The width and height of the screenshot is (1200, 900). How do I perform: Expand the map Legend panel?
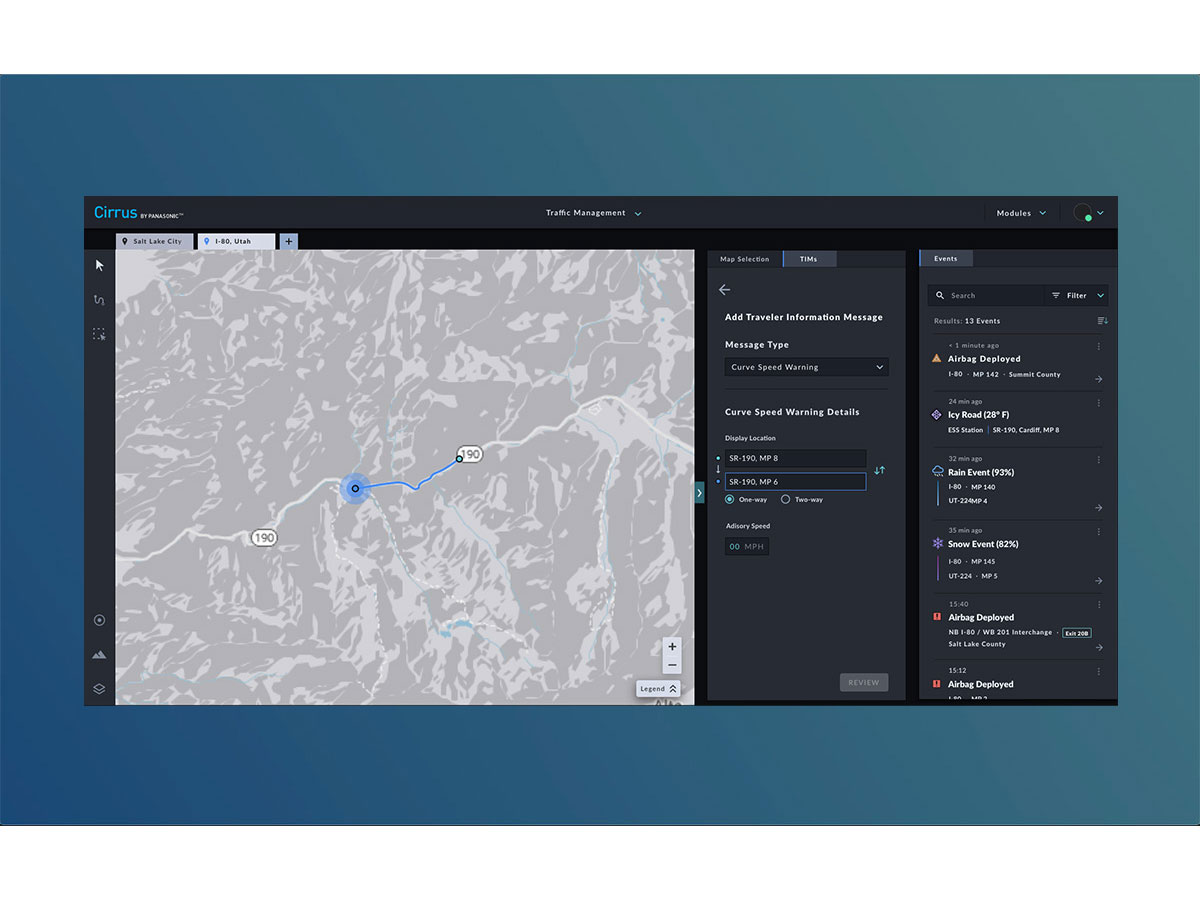click(x=658, y=689)
